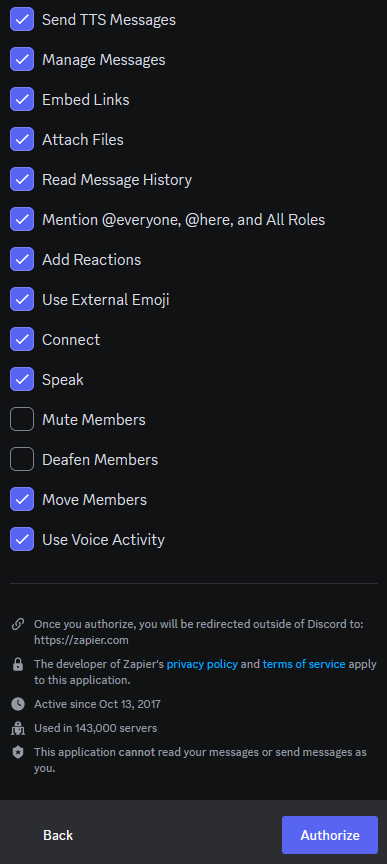Open the terms of service link
Image resolution: width=387 pixels, height=864 pixels.
point(304,664)
